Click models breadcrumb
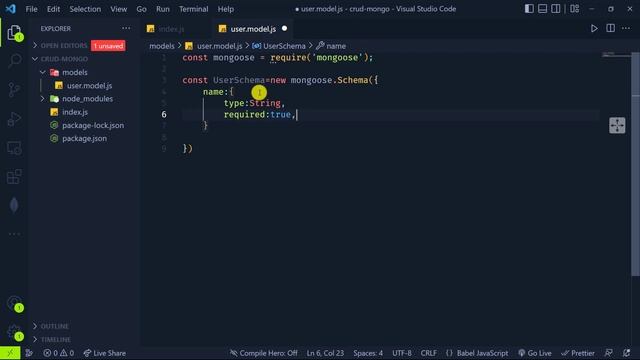The image size is (640, 360). [x=162, y=46]
